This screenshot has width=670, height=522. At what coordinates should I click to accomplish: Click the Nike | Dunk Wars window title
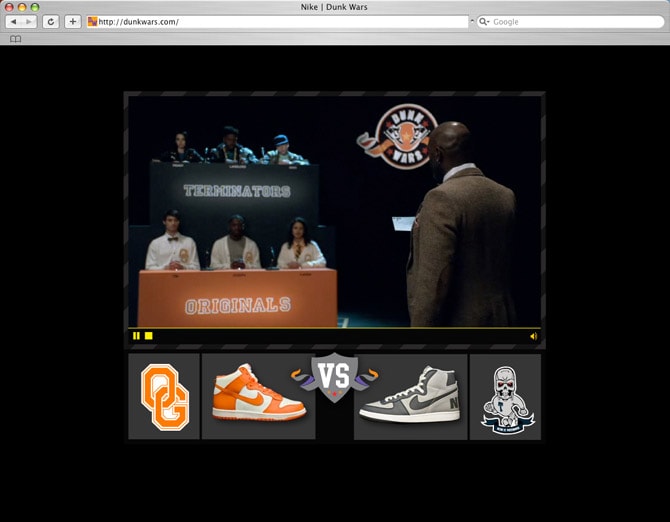pos(334,7)
